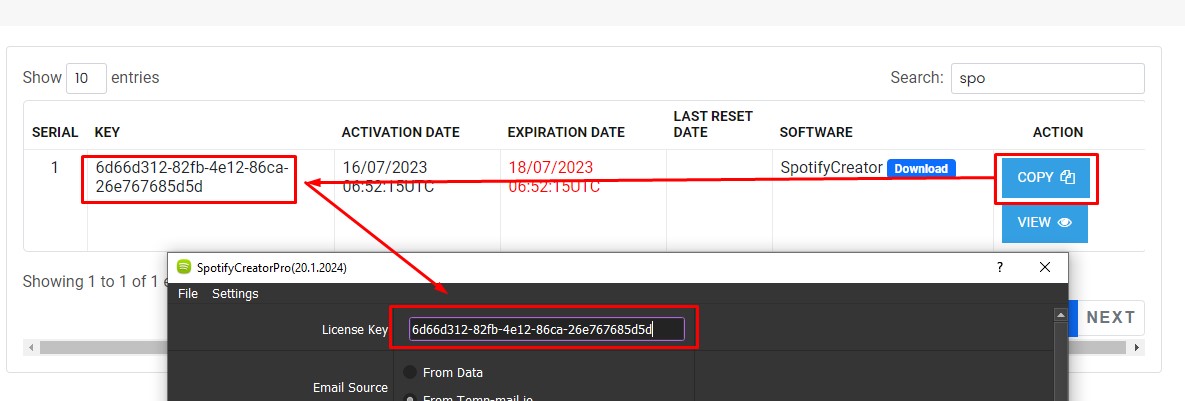
Task: Sort by the SOFTWARE column header
Action: (x=816, y=132)
